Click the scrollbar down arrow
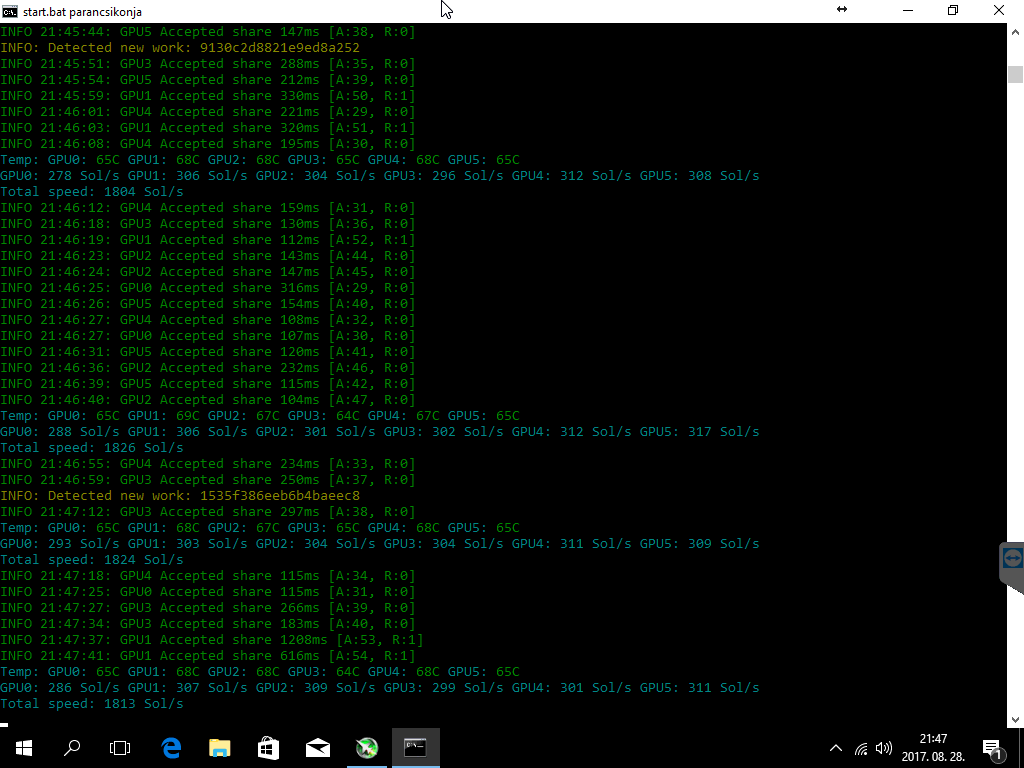This screenshot has width=1024, height=768. [x=1015, y=720]
